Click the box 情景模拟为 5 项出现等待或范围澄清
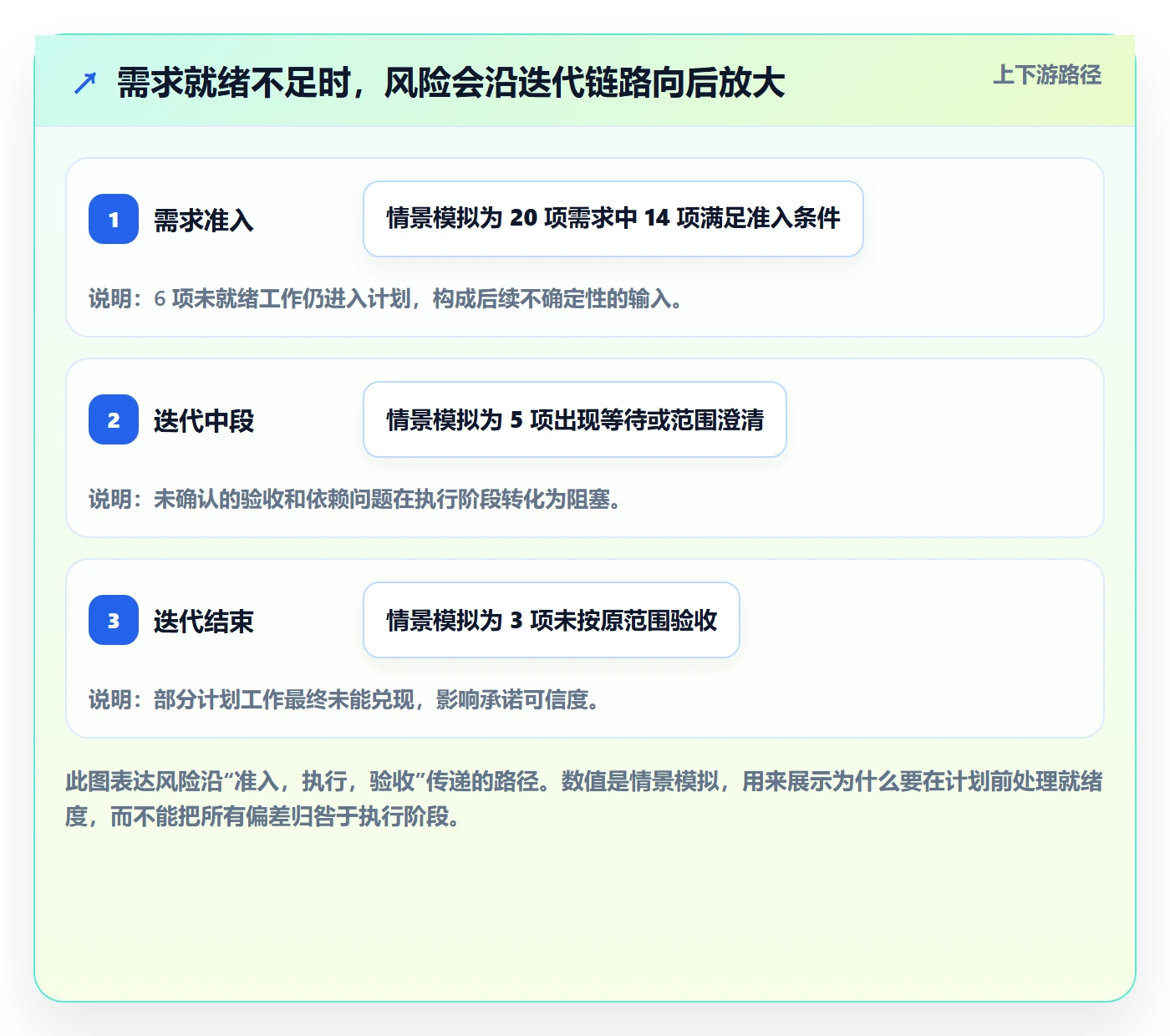 (575, 419)
